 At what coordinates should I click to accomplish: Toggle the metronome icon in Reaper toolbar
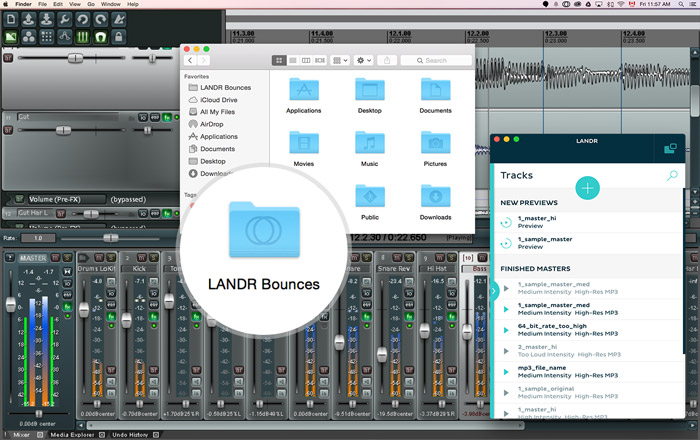118,19
